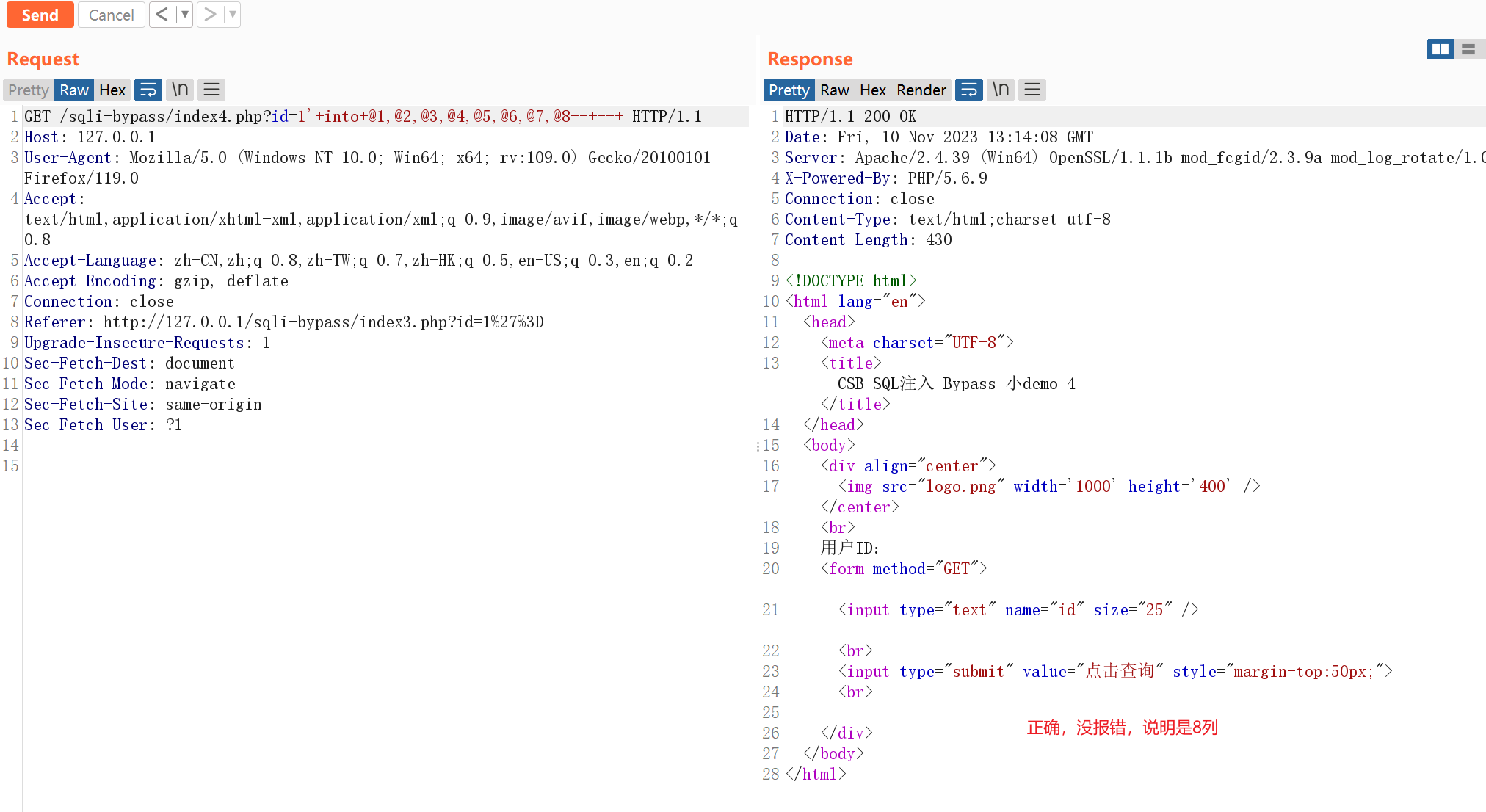1486x812 pixels.
Task: Click the CSB_SQL注入-Bypass-小demo-4 title text
Action: [956, 383]
